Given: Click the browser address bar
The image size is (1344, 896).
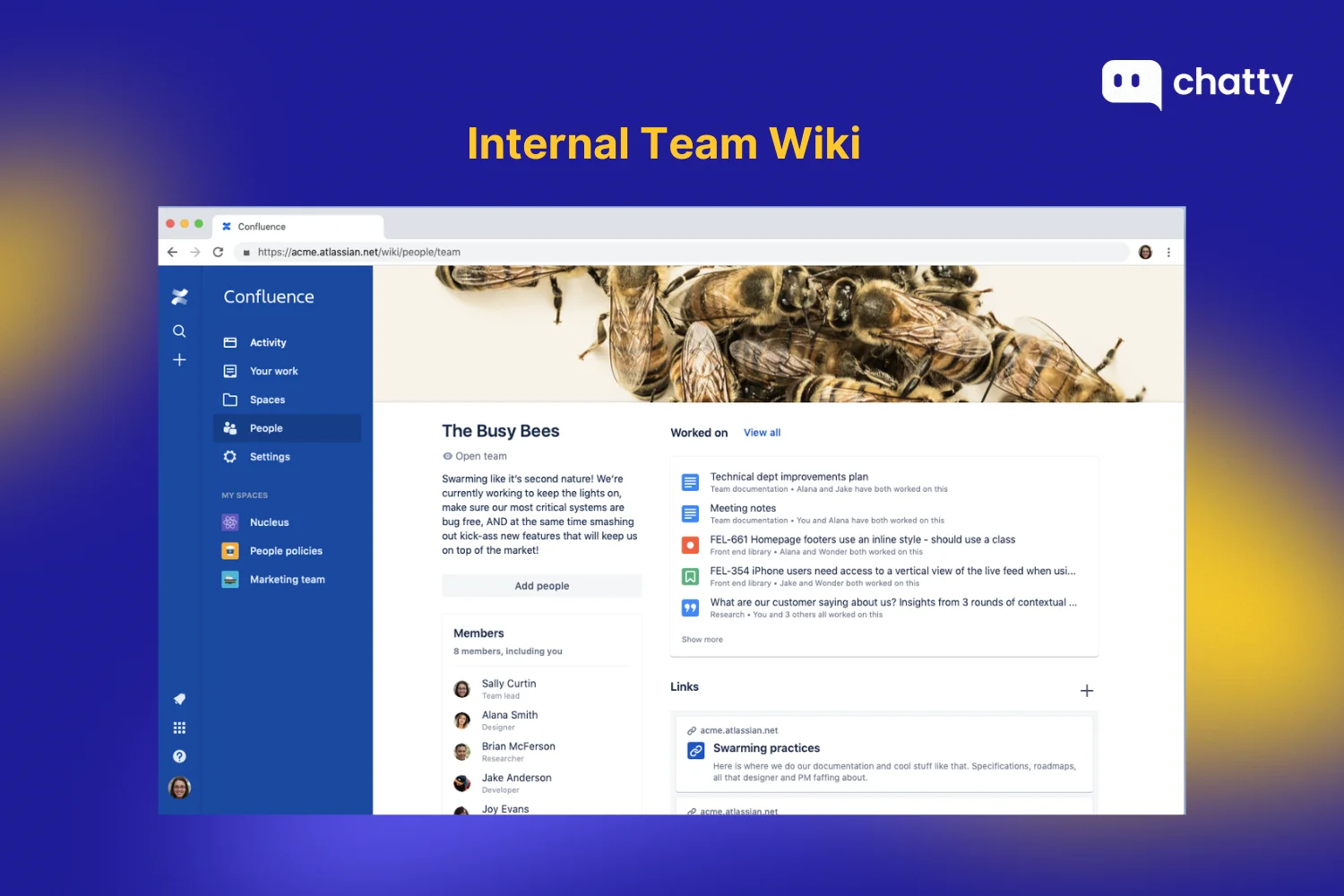Looking at the screenshot, I should (681, 253).
